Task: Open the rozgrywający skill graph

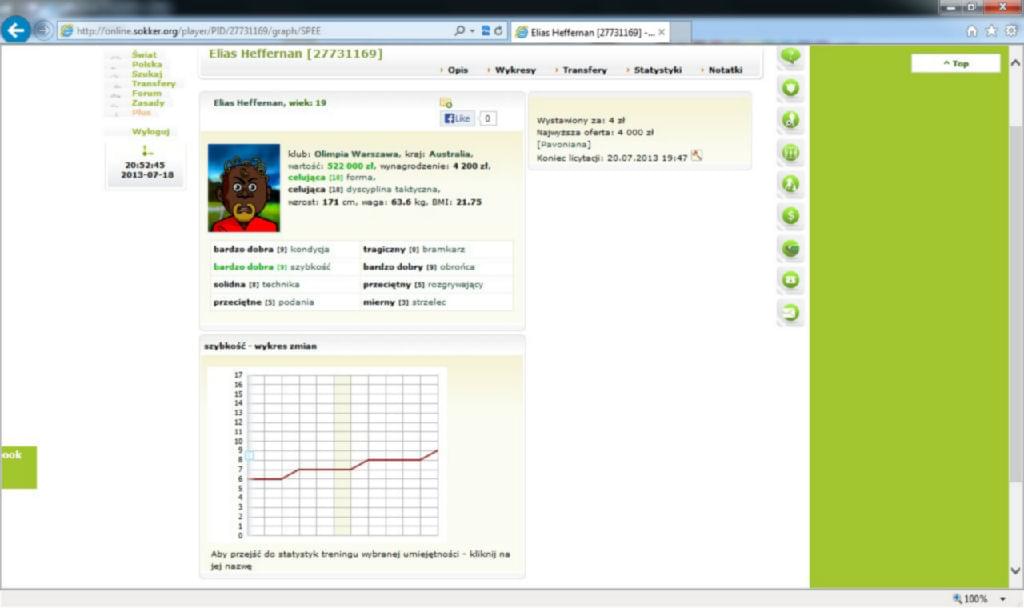Action: tap(455, 285)
